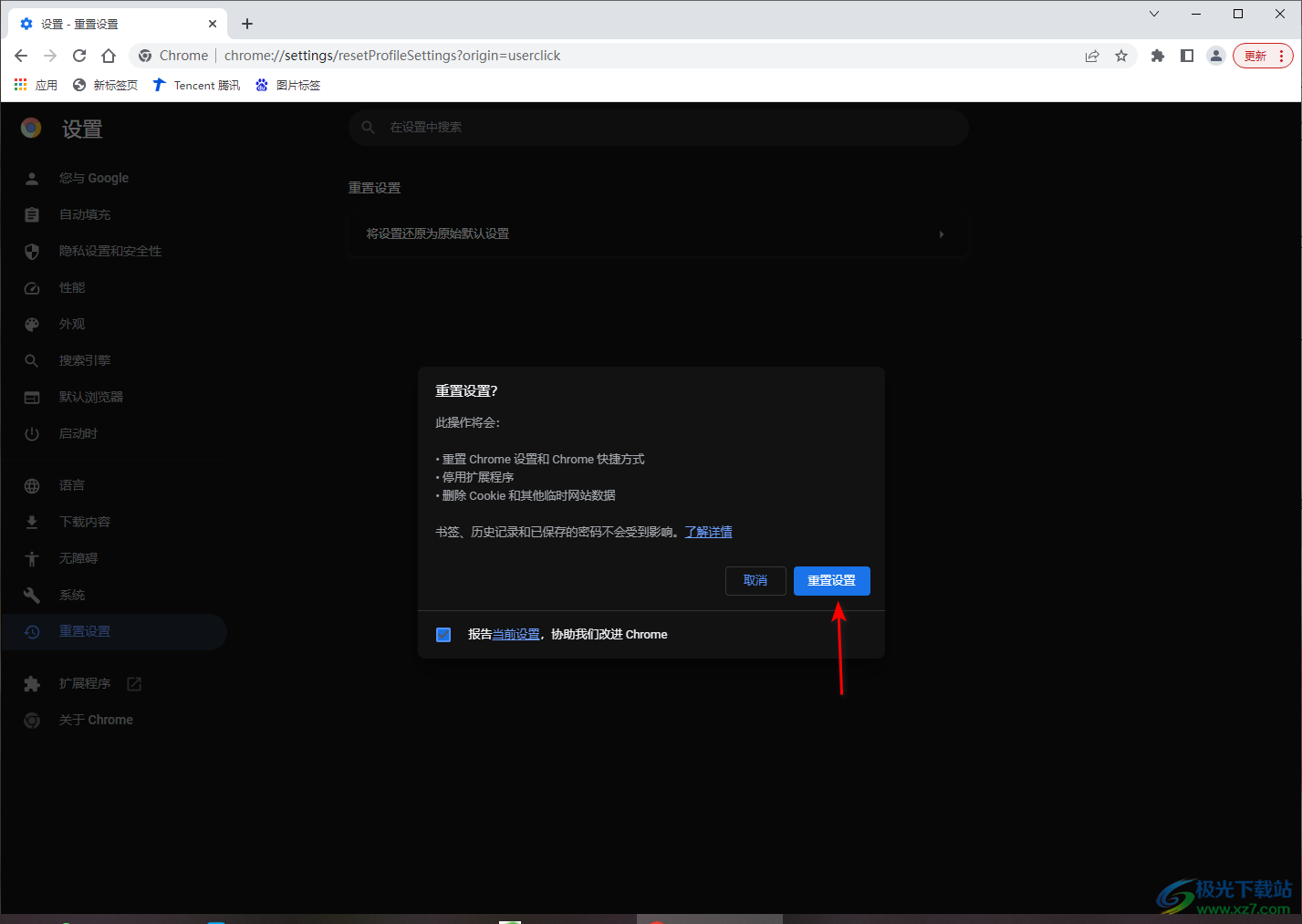This screenshot has width=1302, height=924.
Task: Open the 应用 apps bookmark
Action: pyautogui.click(x=36, y=85)
